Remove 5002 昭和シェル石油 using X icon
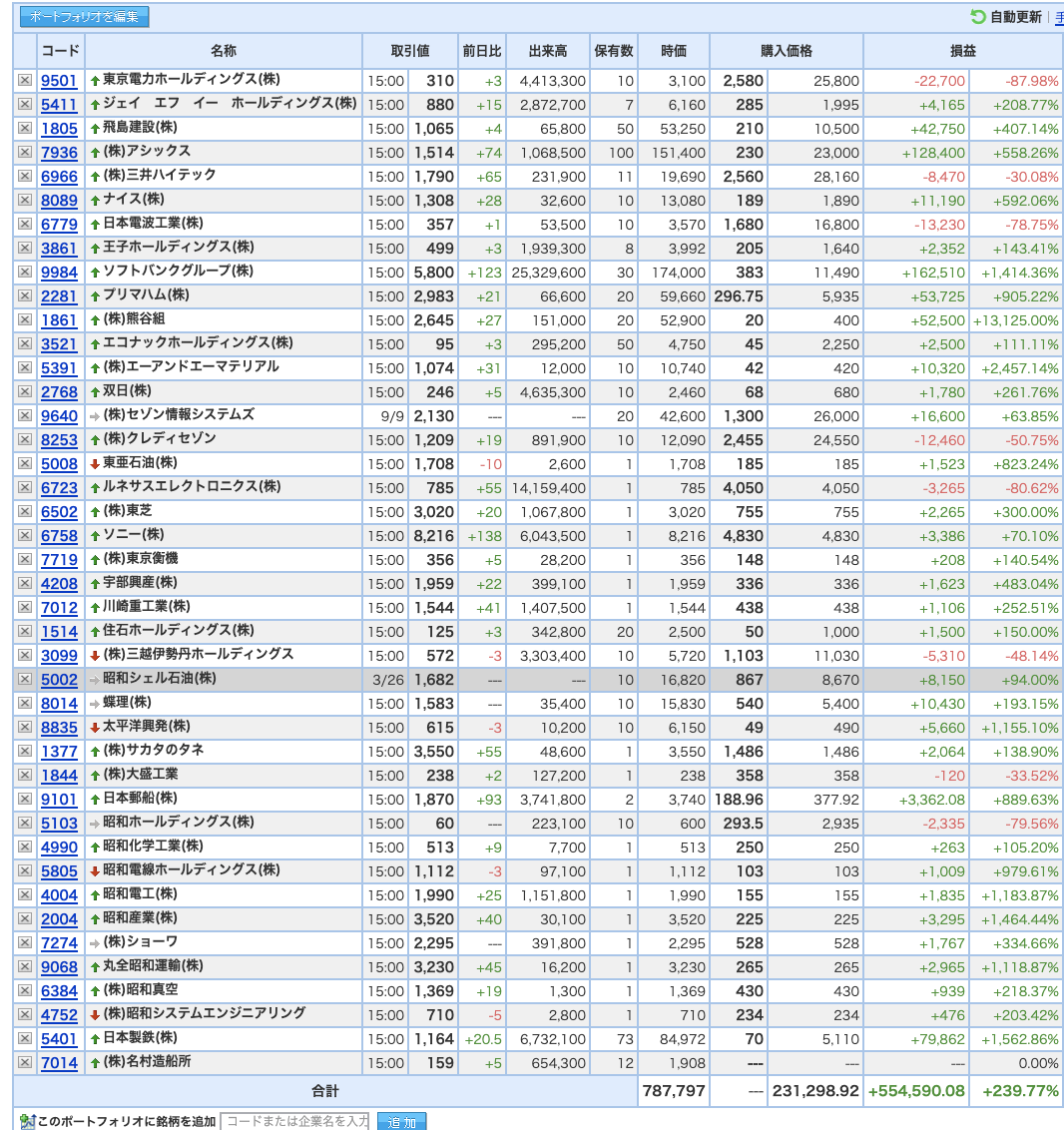 pos(25,679)
